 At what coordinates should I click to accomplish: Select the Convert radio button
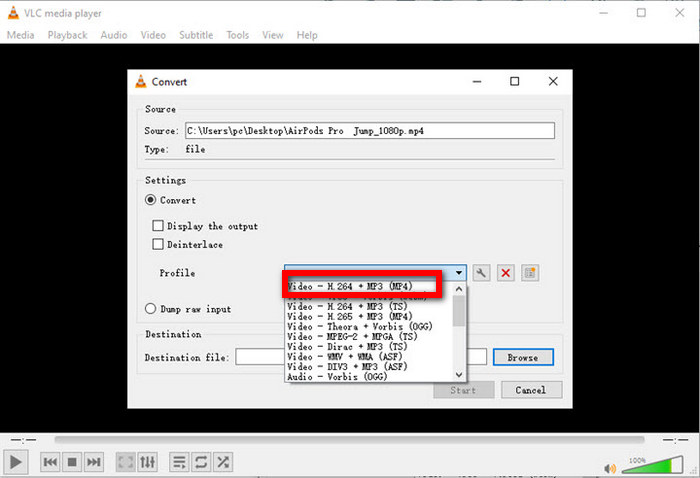point(150,200)
